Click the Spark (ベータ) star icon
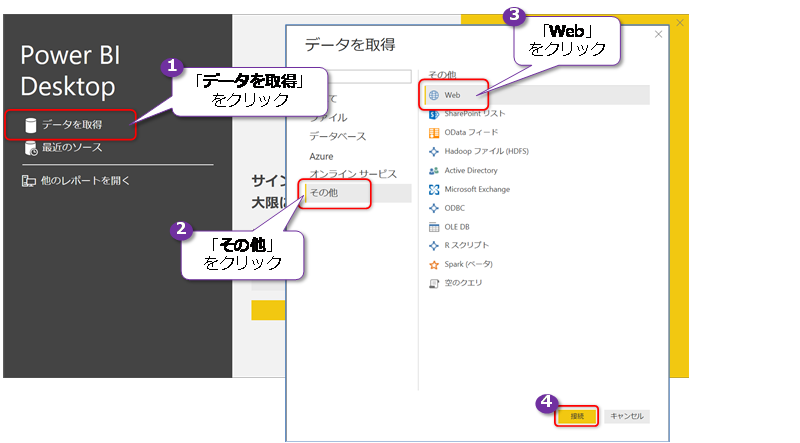This screenshot has width=800, height=443. coord(434,264)
